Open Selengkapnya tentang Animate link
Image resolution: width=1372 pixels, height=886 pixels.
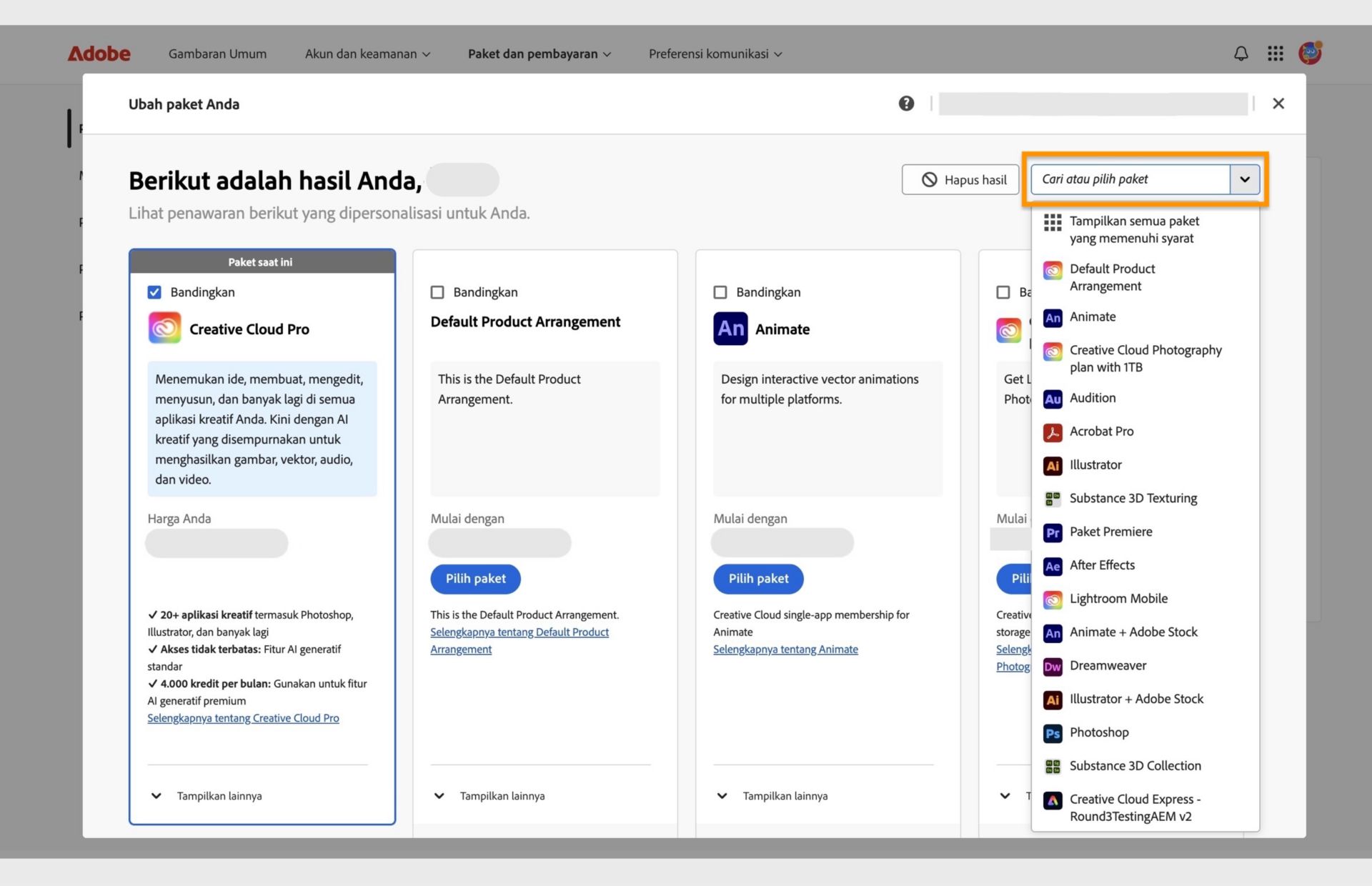pos(785,649)
